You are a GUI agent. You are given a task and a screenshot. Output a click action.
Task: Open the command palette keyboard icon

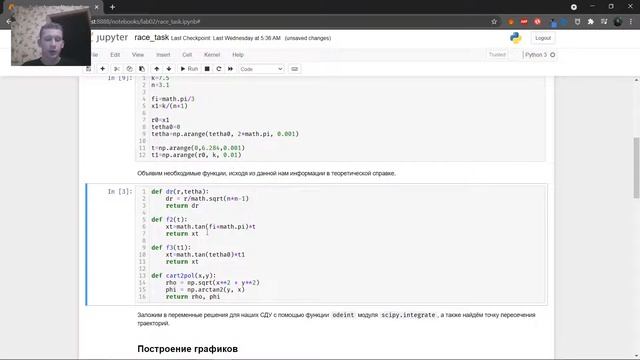point(294,69)
